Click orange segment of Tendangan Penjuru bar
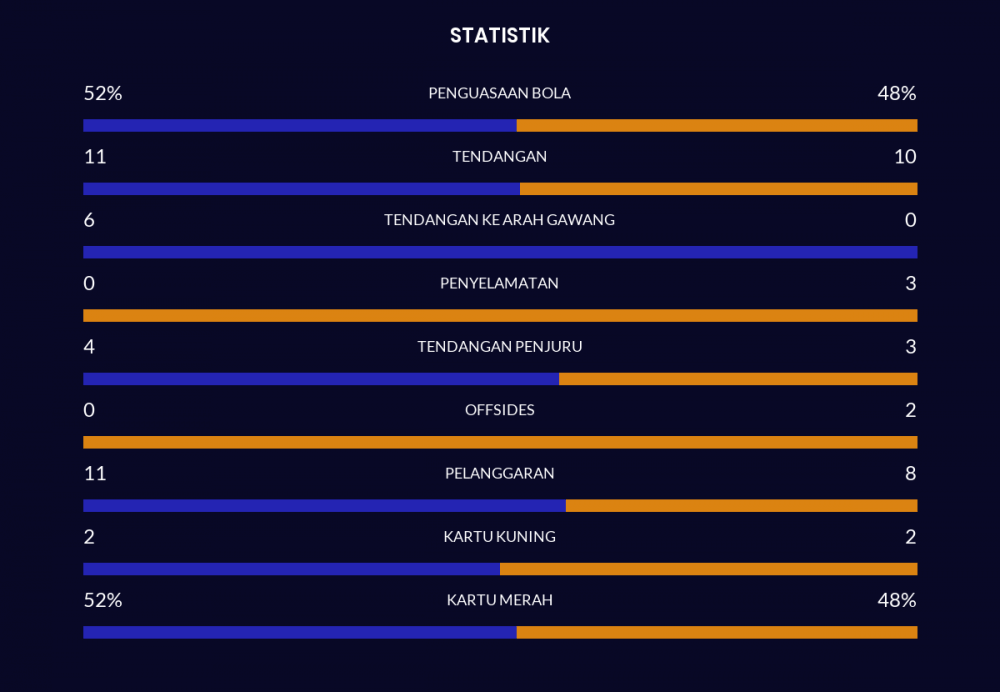The height and width of the screenshot is (692, 1000). [x=738, y=379]
